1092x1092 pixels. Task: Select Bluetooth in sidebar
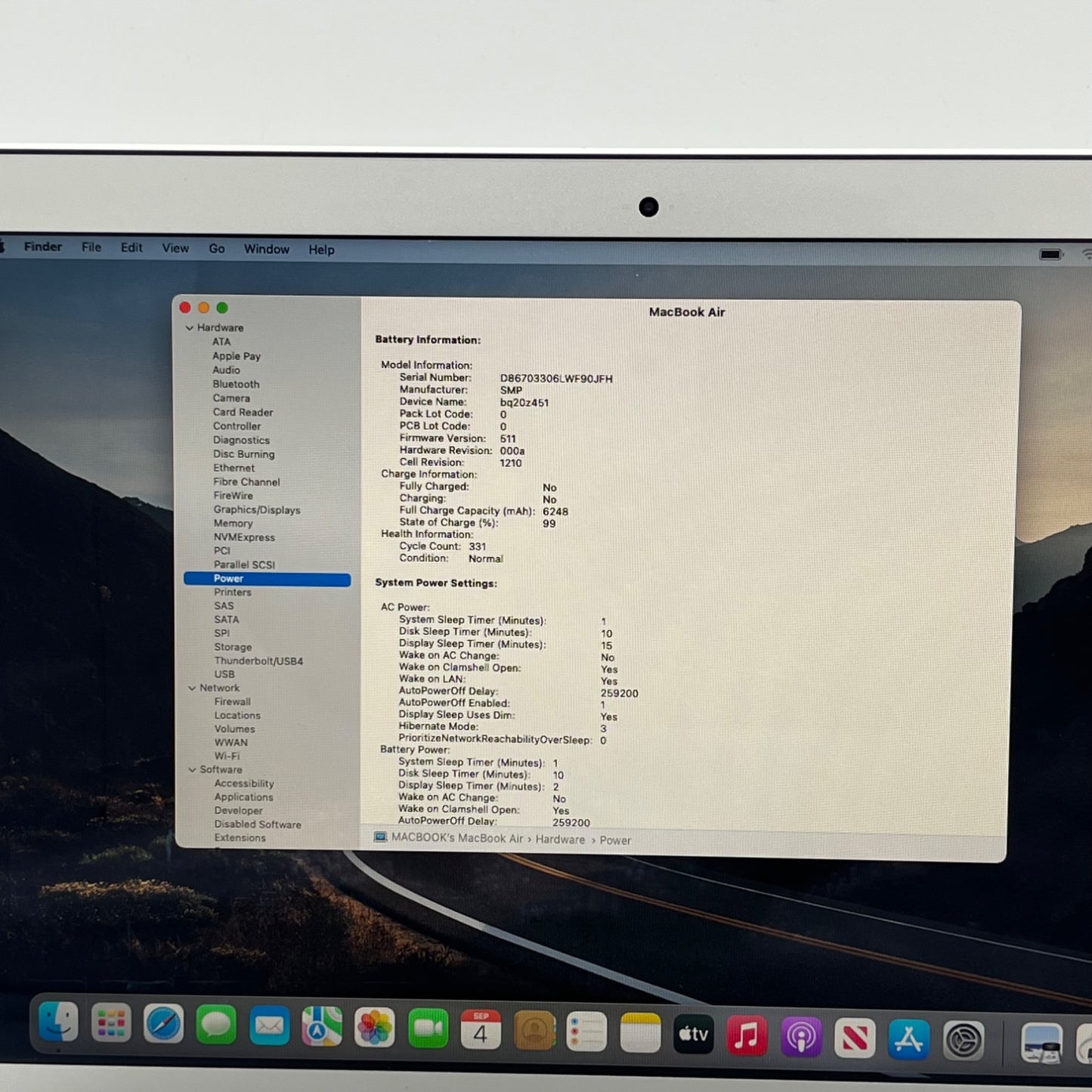coord(236,384)
